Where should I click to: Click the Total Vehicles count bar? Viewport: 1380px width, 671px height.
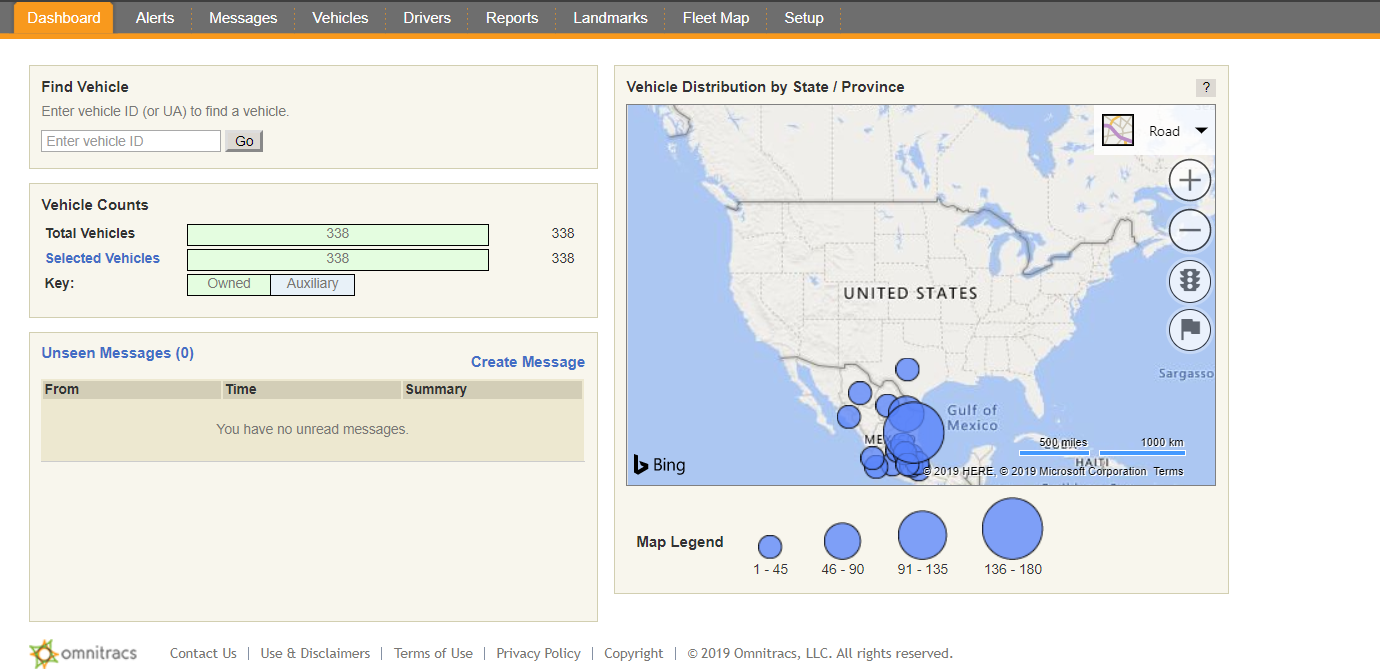337,234
